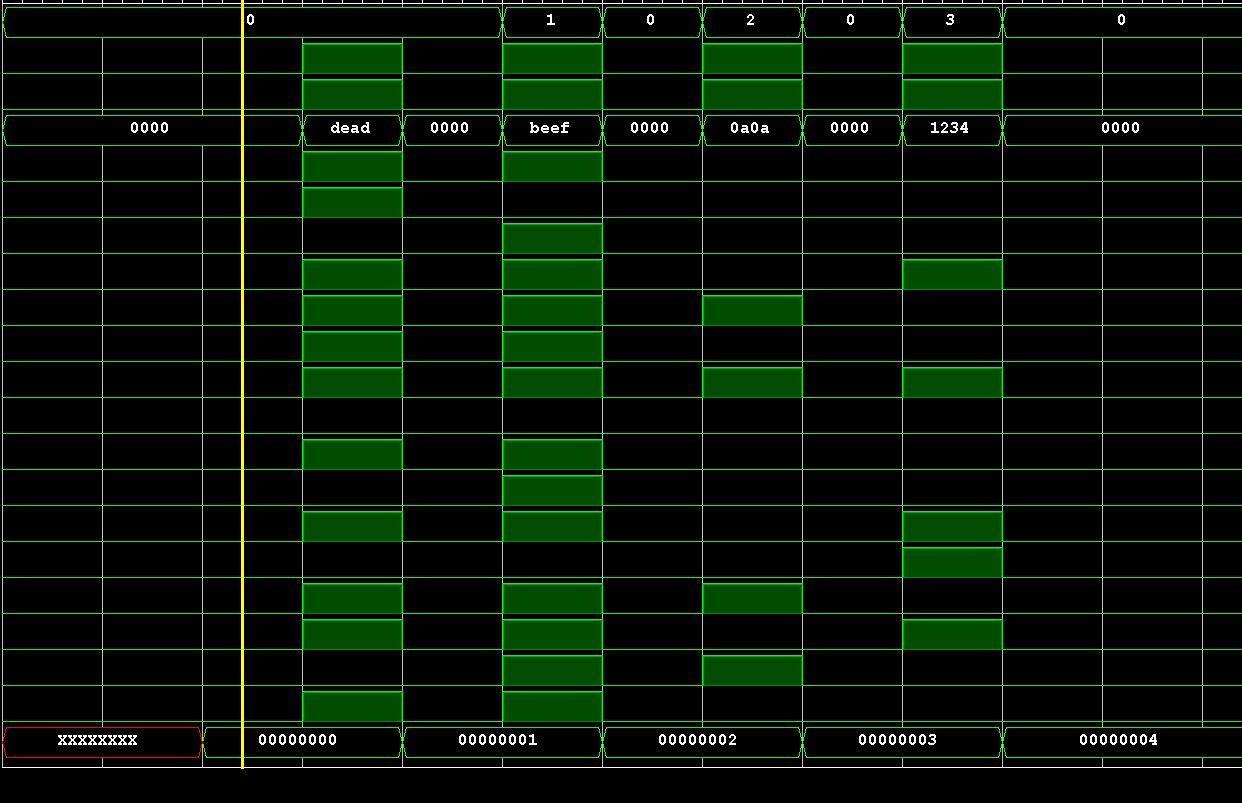Select the 0000 segment between 0a0a and 1234
Image resolution: width=1242 pixels, height=803 pixels.
tap(851, 129)
